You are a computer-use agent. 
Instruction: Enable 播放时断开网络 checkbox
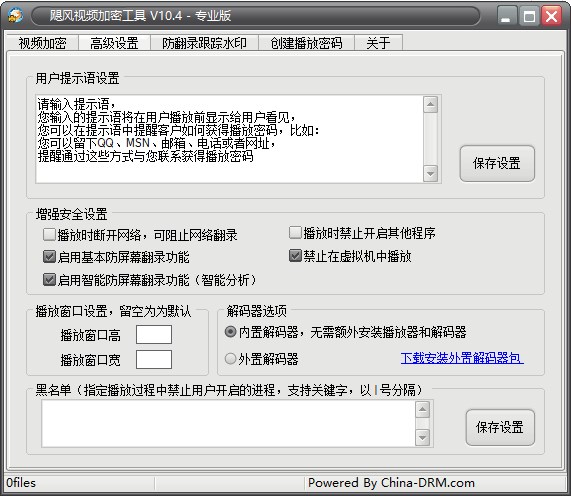click(x=49, y=235)
